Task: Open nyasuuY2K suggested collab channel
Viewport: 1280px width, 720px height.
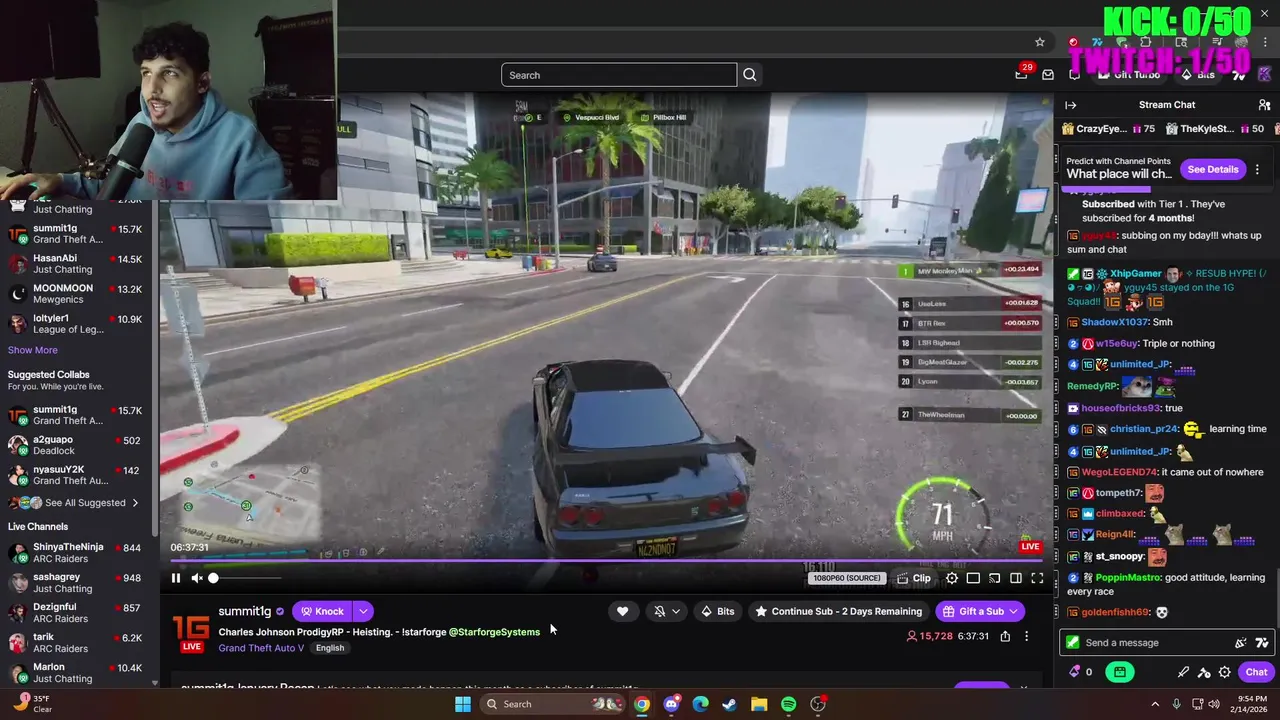Action: [x=76, y=475]
